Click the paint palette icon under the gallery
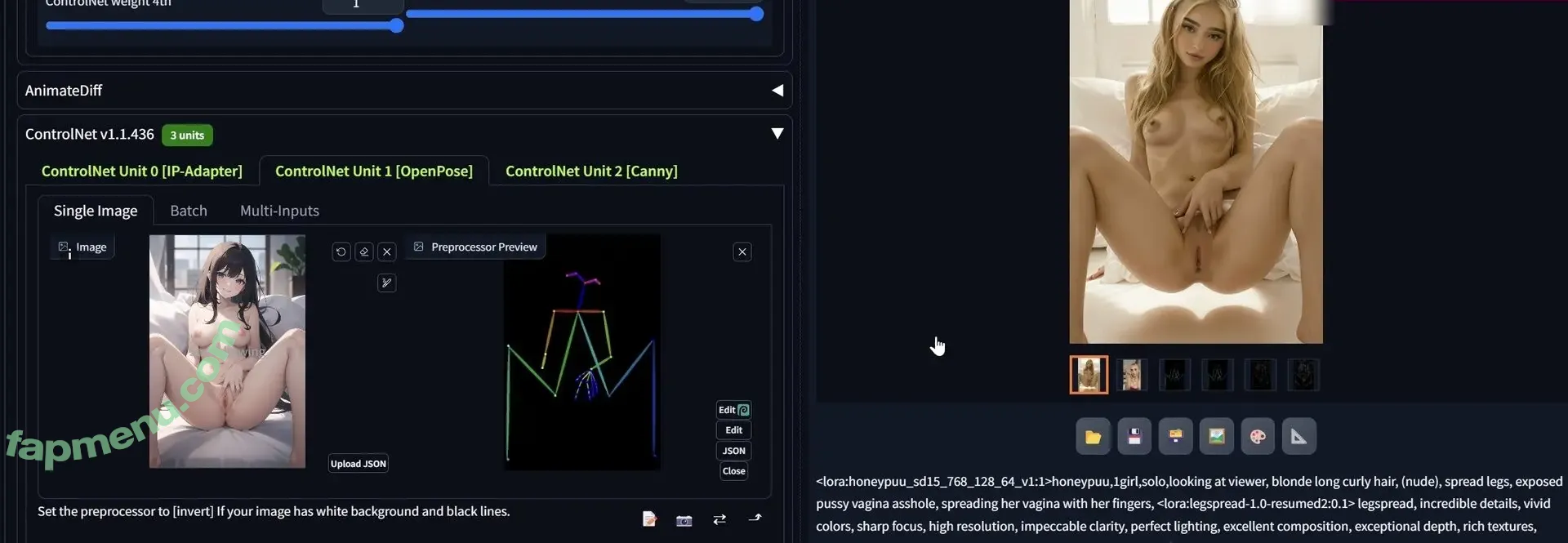 pos(1258,437)
